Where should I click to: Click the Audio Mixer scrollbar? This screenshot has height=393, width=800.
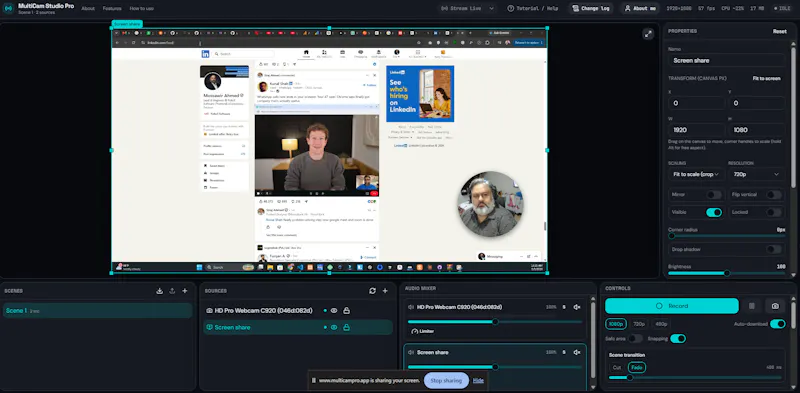(x=592, y=340)
